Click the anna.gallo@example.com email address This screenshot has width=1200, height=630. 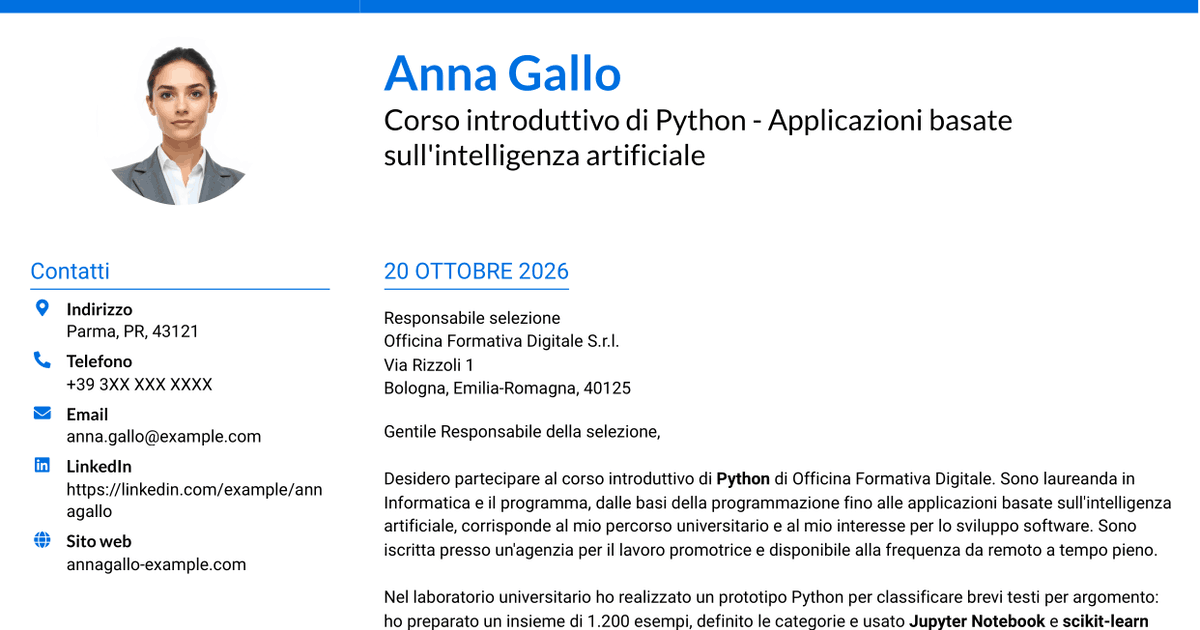(x=164, y=436)
